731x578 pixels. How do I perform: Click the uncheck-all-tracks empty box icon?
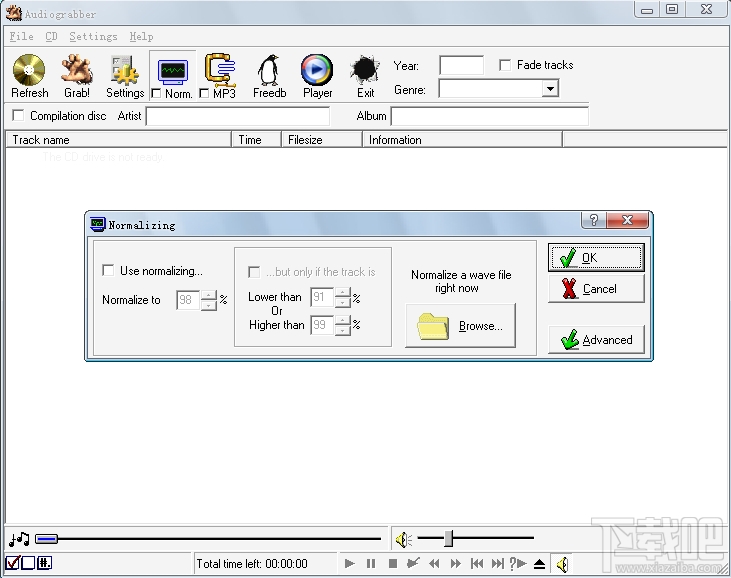click(x=28, y=563)
